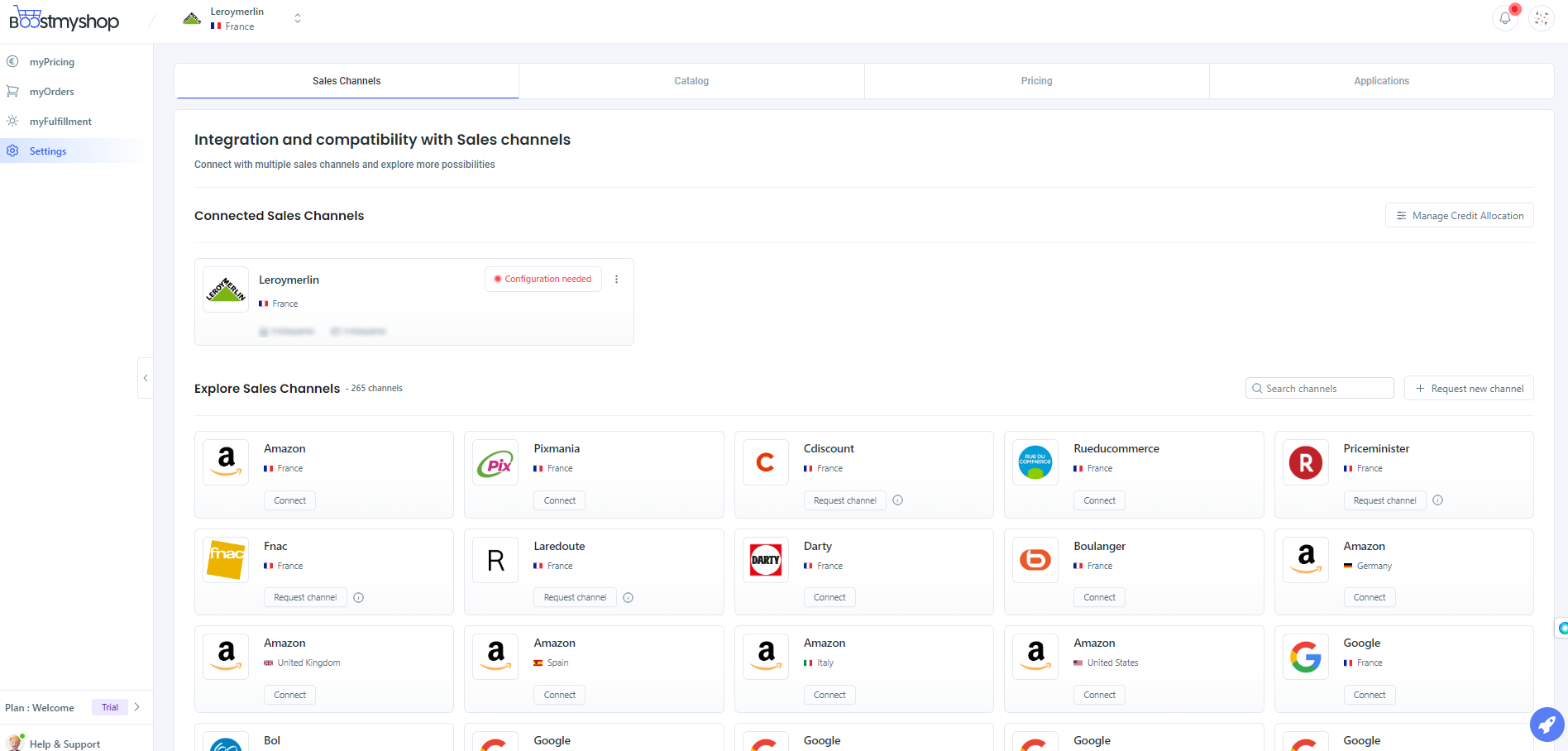The height and width of the screenshot is (751, 1568).
Task: Click the Pixmania logo icon
Action: click(x=495, y=462)
